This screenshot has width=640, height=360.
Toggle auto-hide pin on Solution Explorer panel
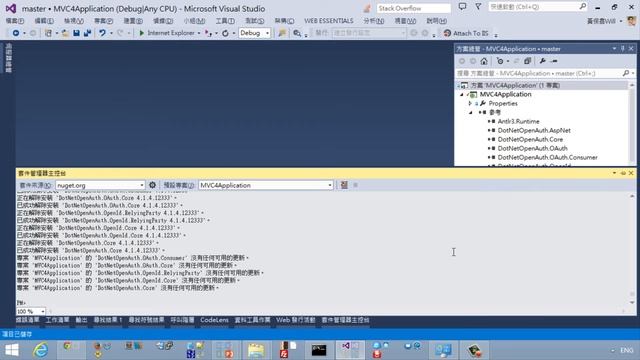click(x=623, y=49)
